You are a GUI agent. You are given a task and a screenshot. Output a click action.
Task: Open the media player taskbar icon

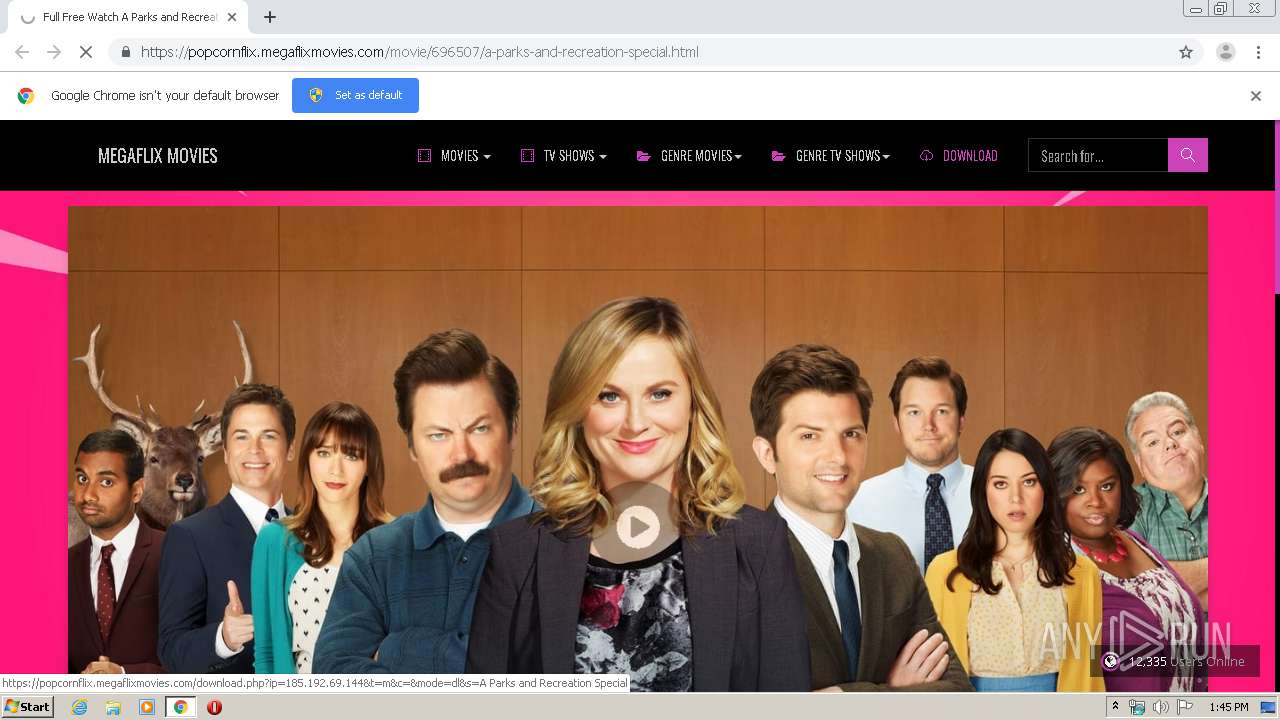pyautogui.click(x=147, y=707)
